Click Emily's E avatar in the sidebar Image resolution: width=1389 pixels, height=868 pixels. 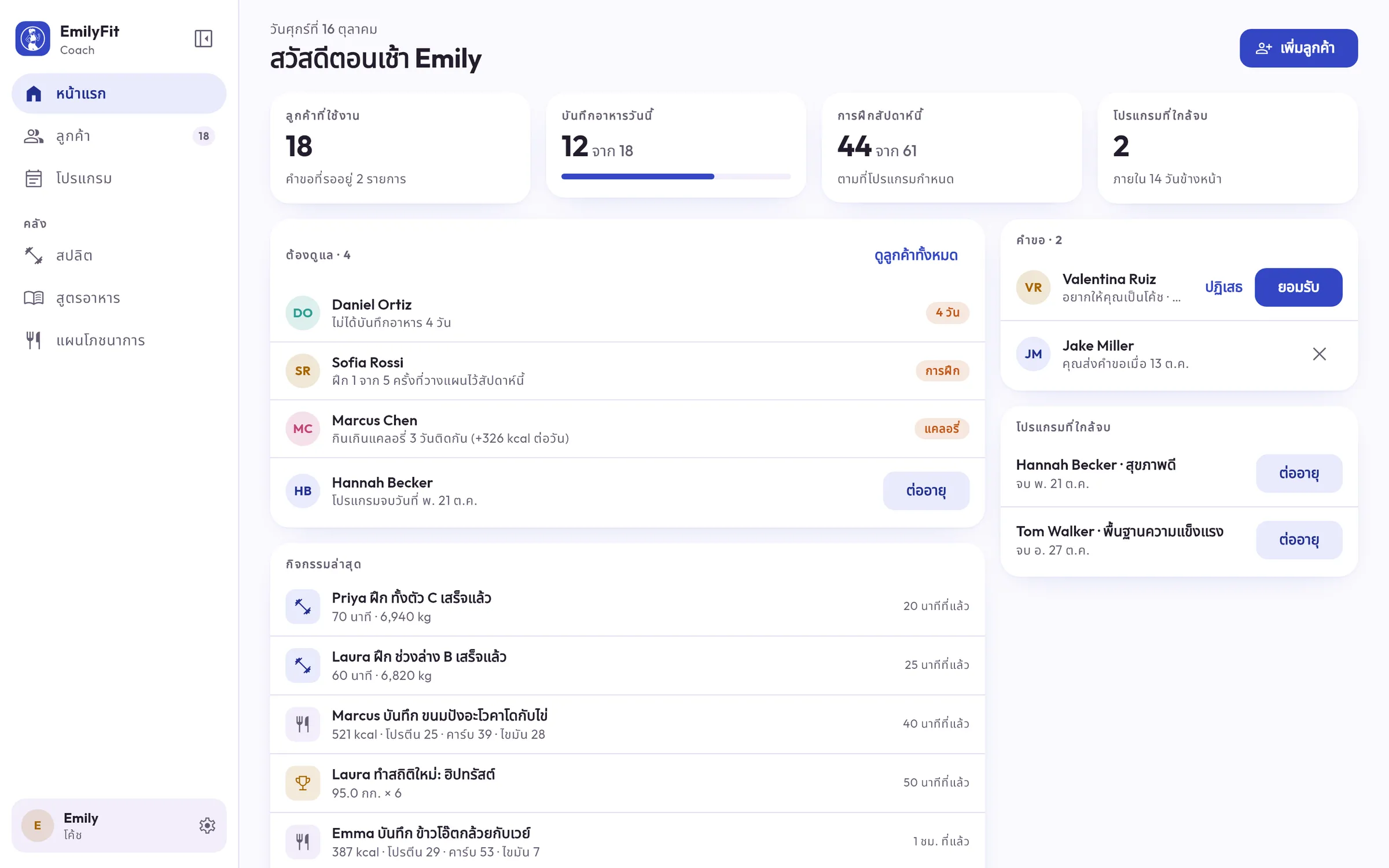pos(38,825)
